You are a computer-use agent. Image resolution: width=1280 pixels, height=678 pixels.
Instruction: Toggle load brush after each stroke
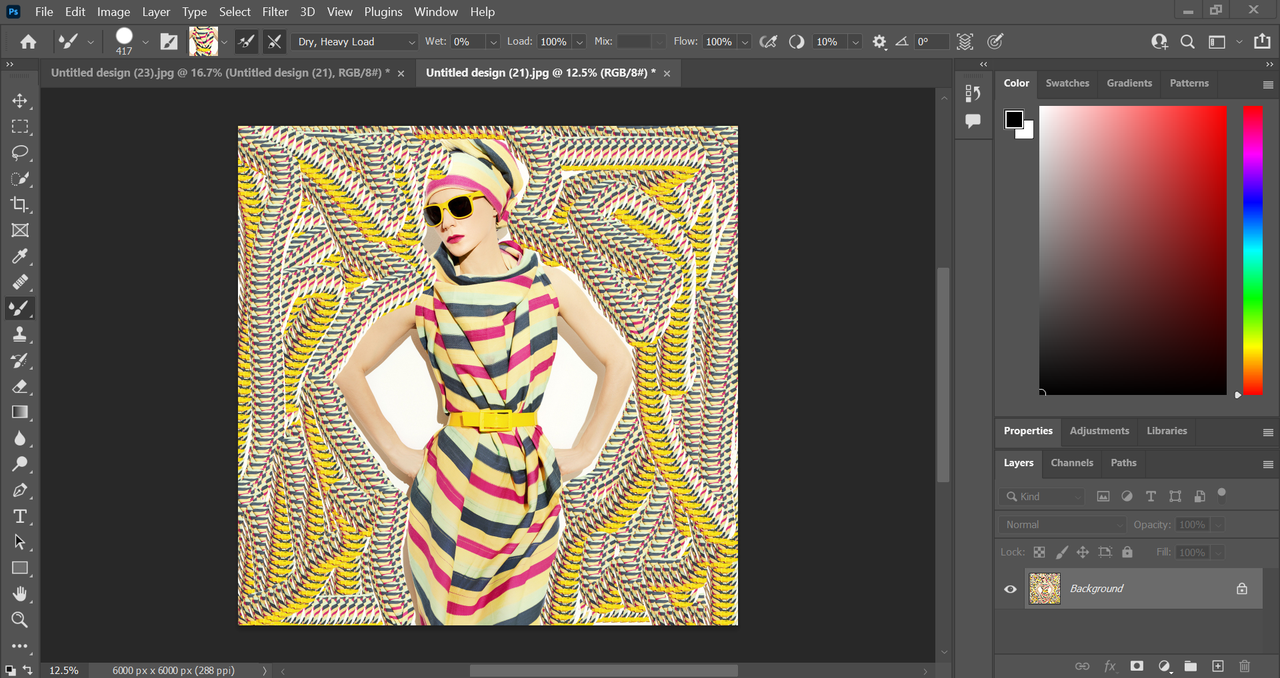[x=246, y=42]
